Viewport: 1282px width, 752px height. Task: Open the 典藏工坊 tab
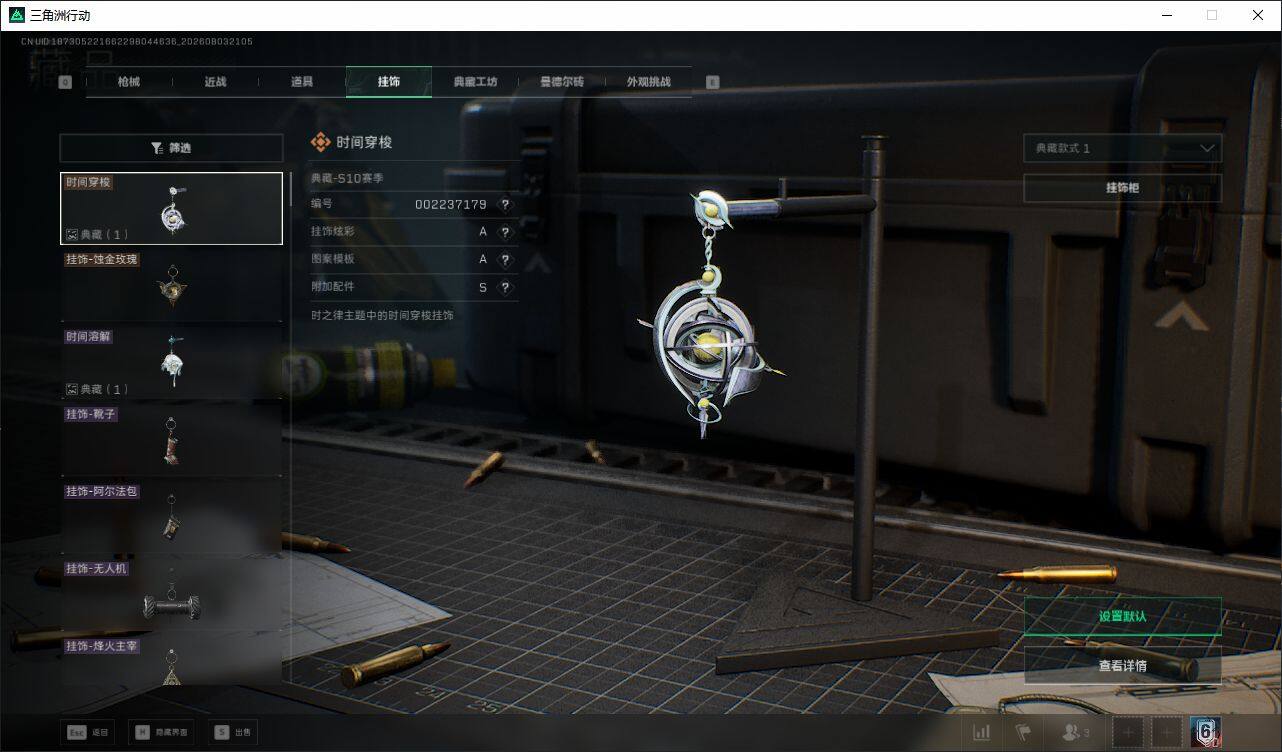(475, 82)
